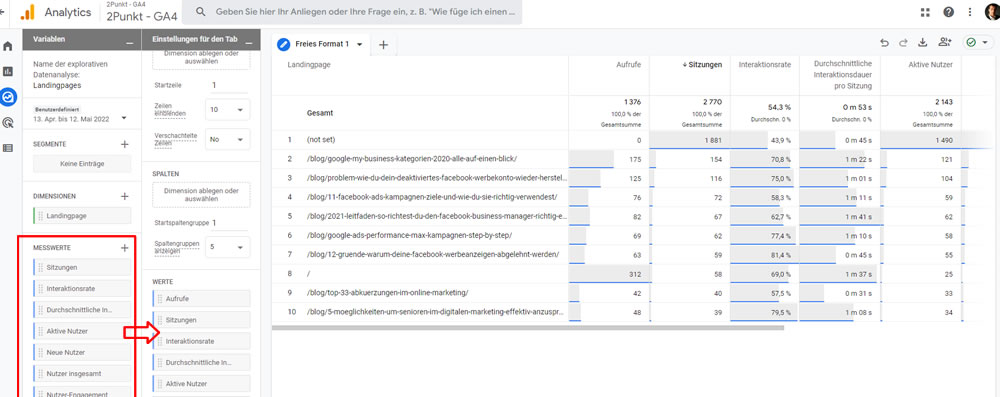
Task: Open Configure icon in left sidebar
Action: click(8, 148)
